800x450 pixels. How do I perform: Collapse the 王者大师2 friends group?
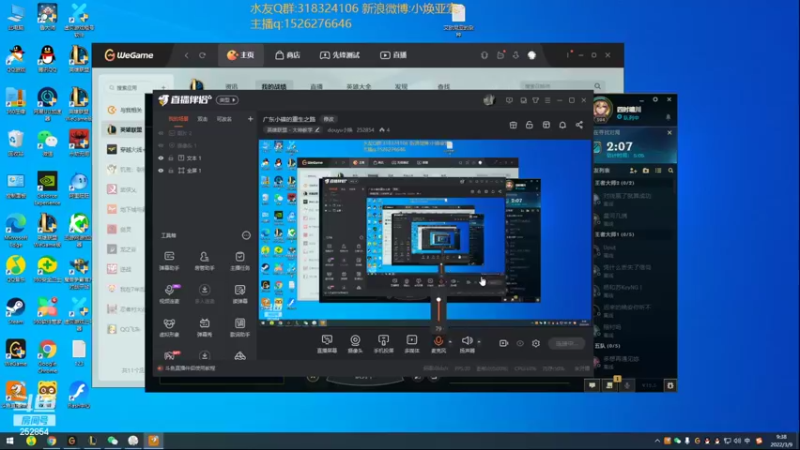click(x=614, y=183)
